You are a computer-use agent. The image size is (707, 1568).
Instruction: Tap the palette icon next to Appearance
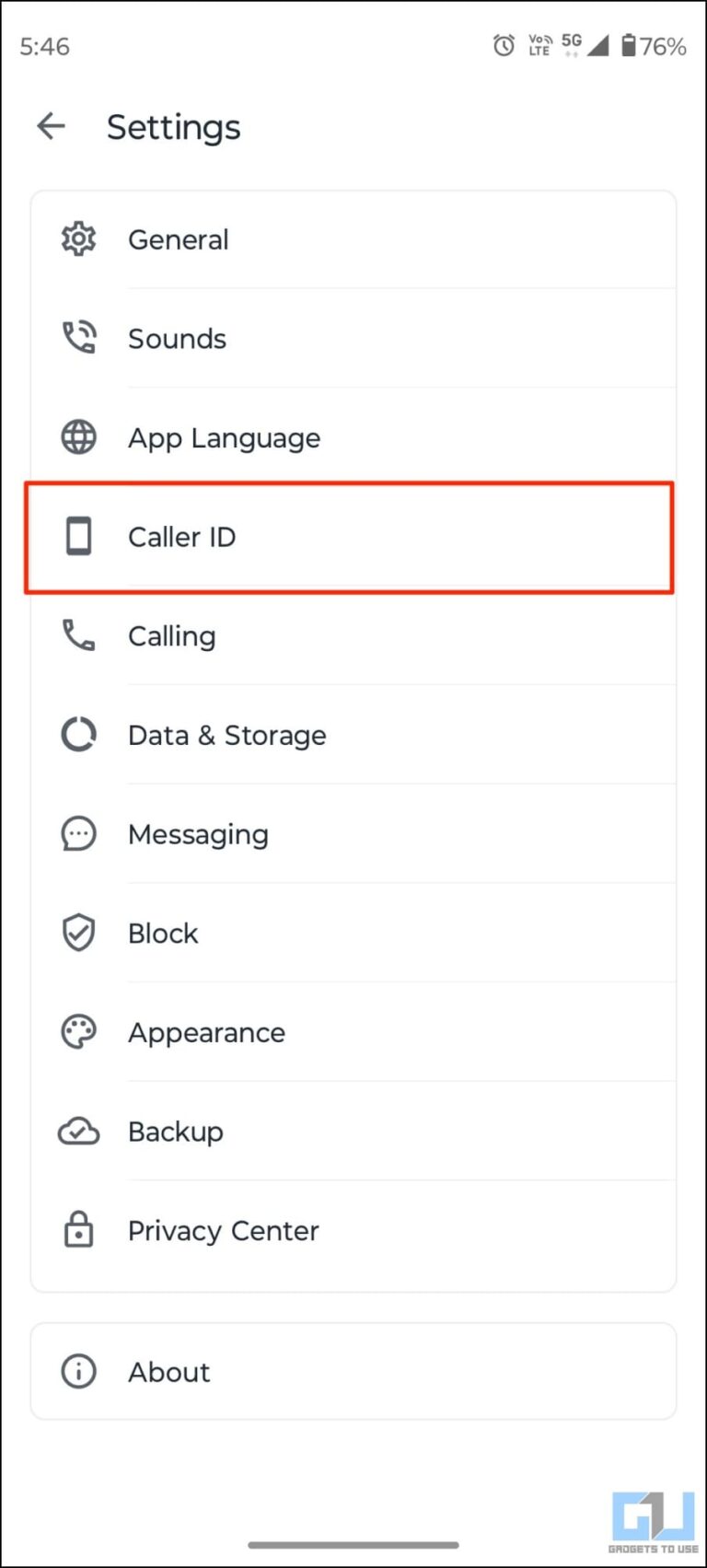tap(79, 1031)
